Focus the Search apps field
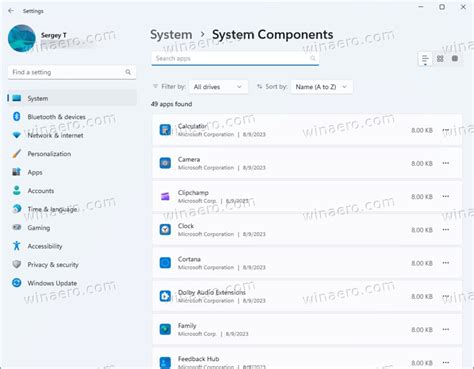 coord(235,58)
